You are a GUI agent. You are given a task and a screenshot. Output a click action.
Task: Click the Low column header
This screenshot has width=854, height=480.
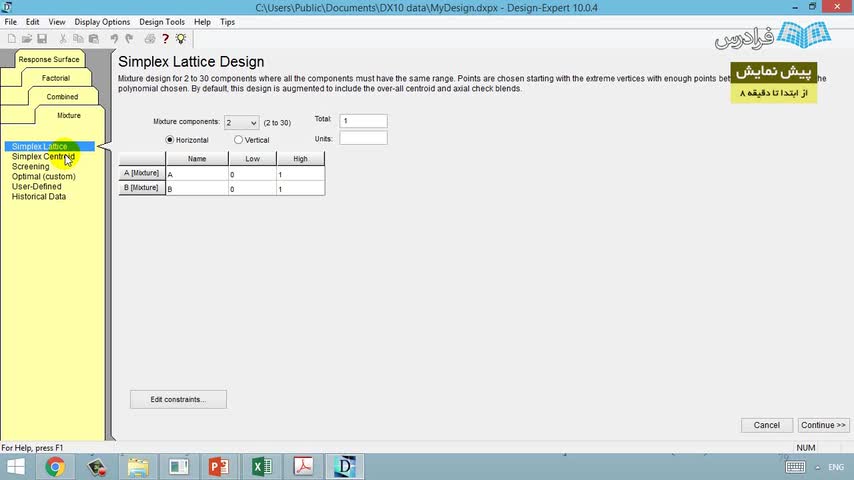[253, 159]
